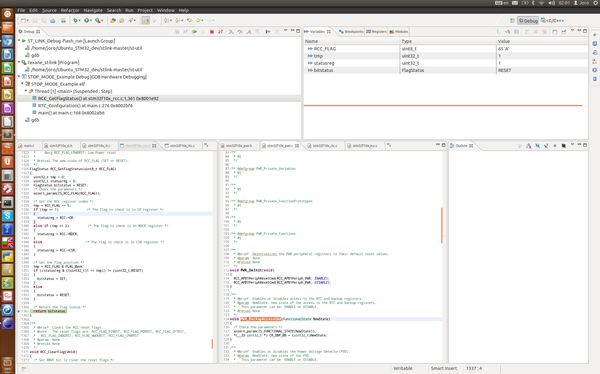
Task: Open the File menu
Action: pyautogui.click(x=21, y=10)
